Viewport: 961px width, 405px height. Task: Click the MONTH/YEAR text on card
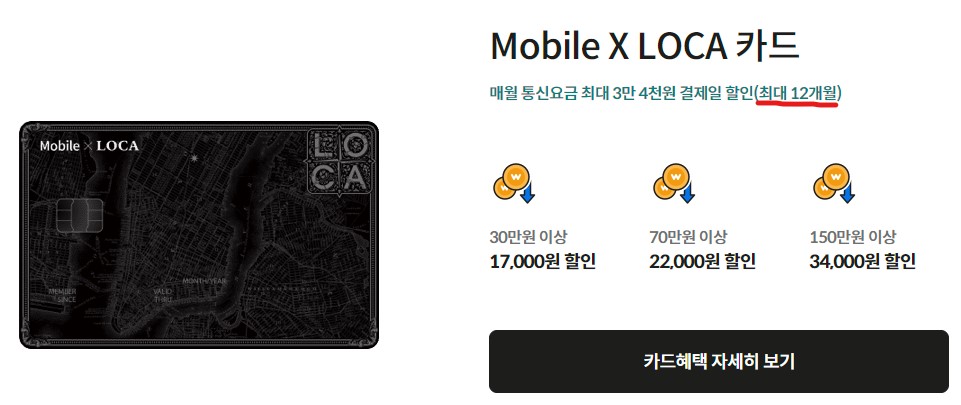point(205,280)
